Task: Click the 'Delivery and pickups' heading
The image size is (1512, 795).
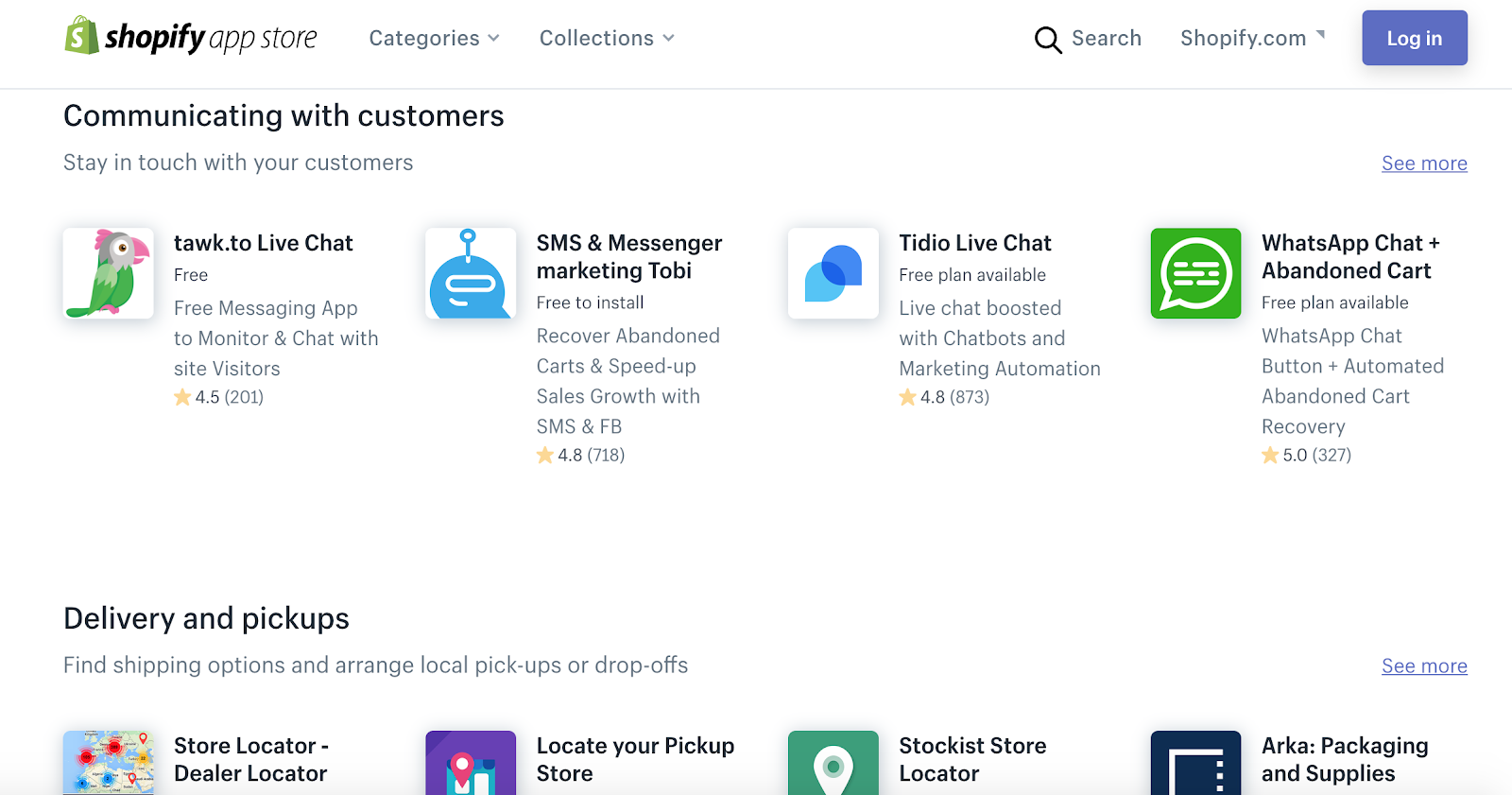Action: coord(206,618)
